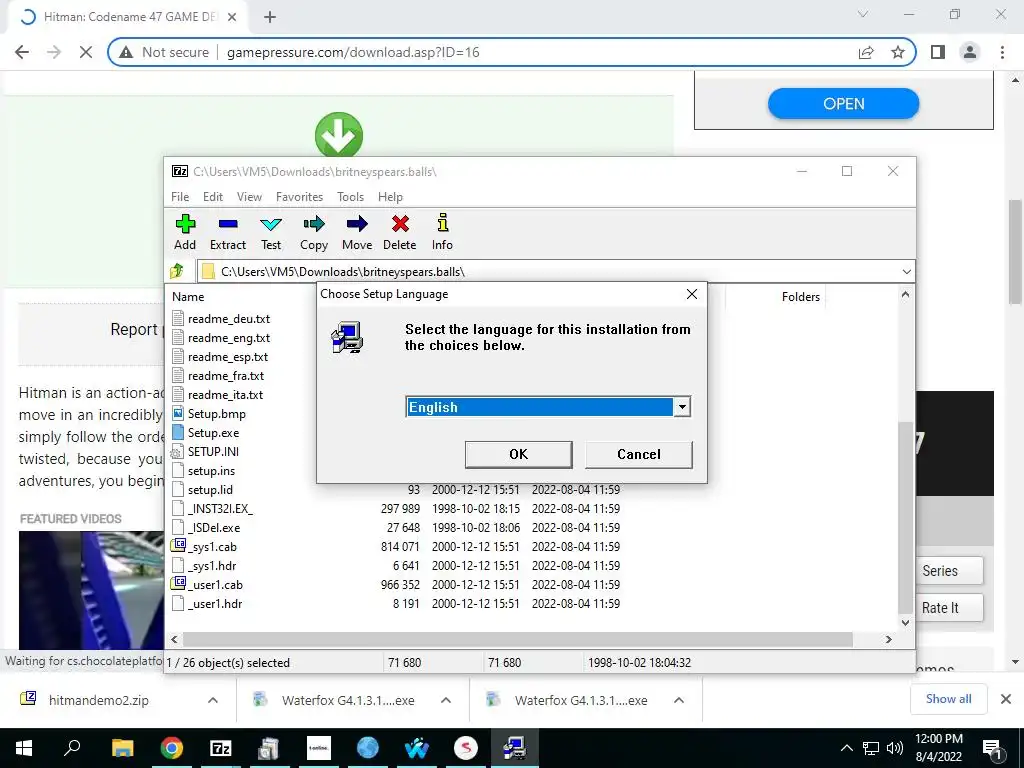Open File Explorer from the taskbar
The height and width of the screenshot is (768, 1024).
122,748
